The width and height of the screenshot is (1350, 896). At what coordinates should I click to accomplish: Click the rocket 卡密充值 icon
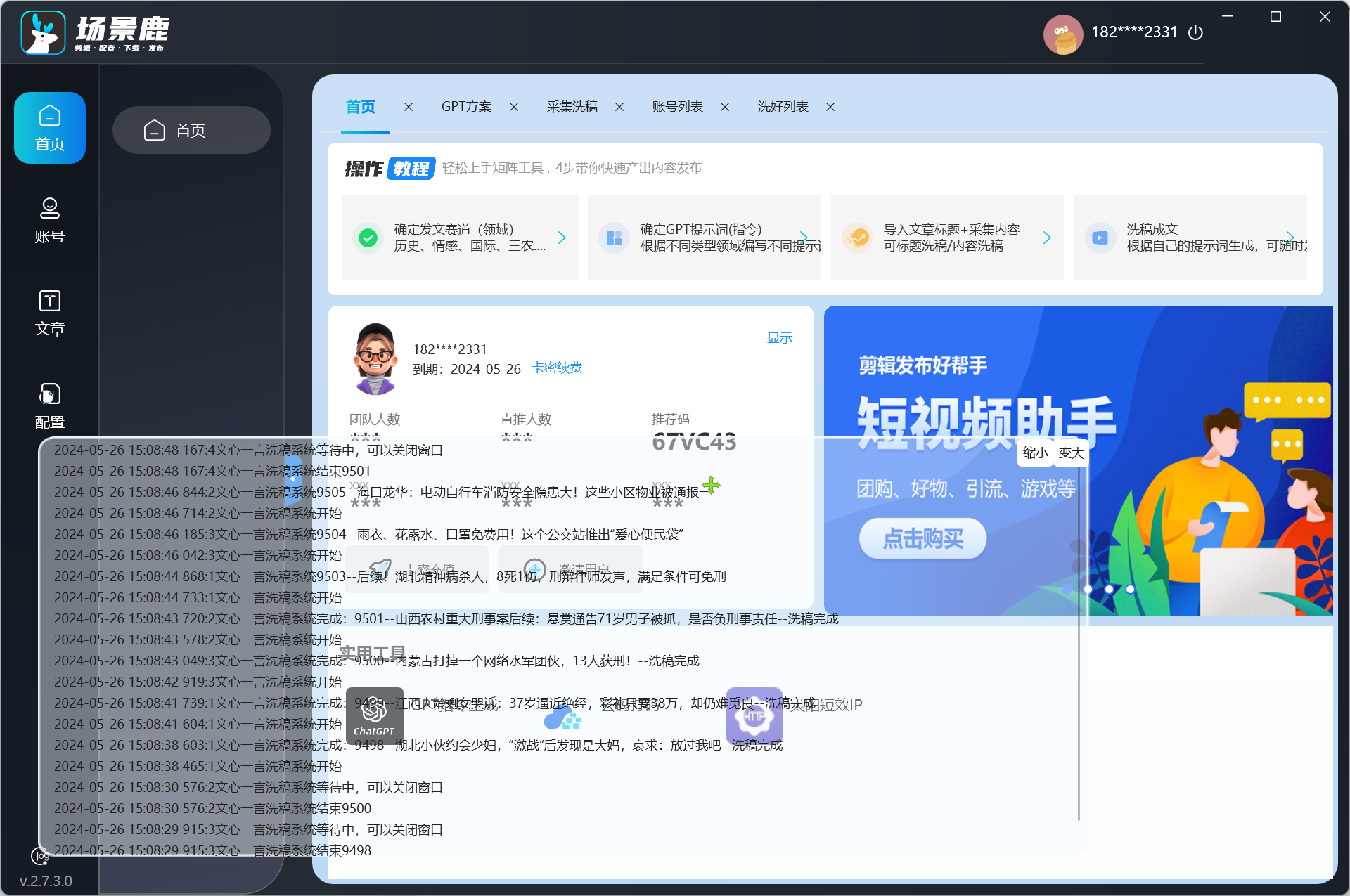click(380, 568)
